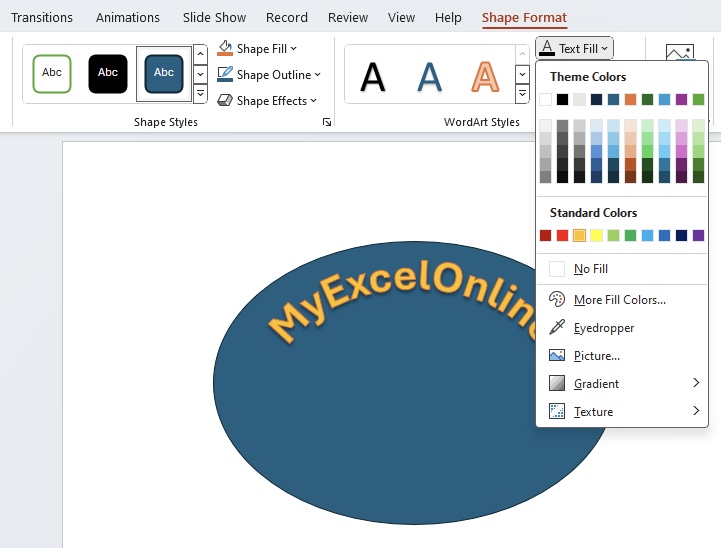The height and width of the screenshot is (548, 721).
Task: Apply the orange outlined A WordArt style
Action: 485,77
